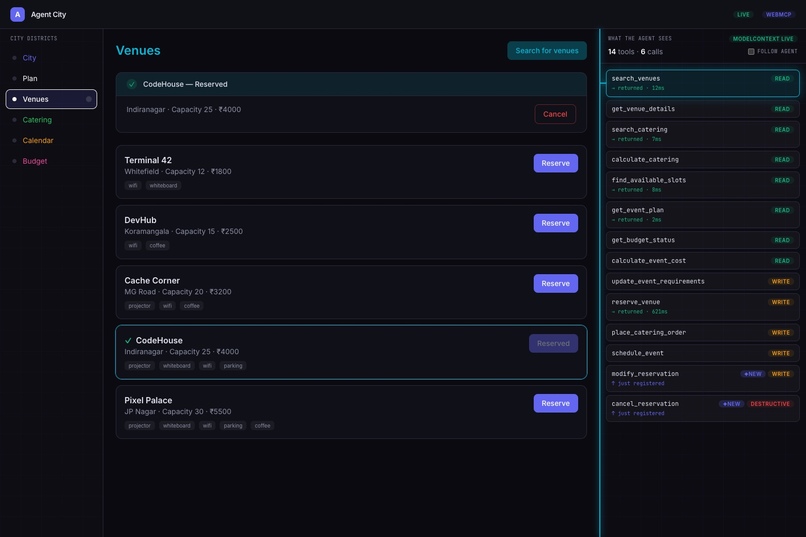Screen dimensions: 806x537
Task: Click the indicator dot on the Venues sidebar item
Action: pyautogui.click(x=89, y=99)
